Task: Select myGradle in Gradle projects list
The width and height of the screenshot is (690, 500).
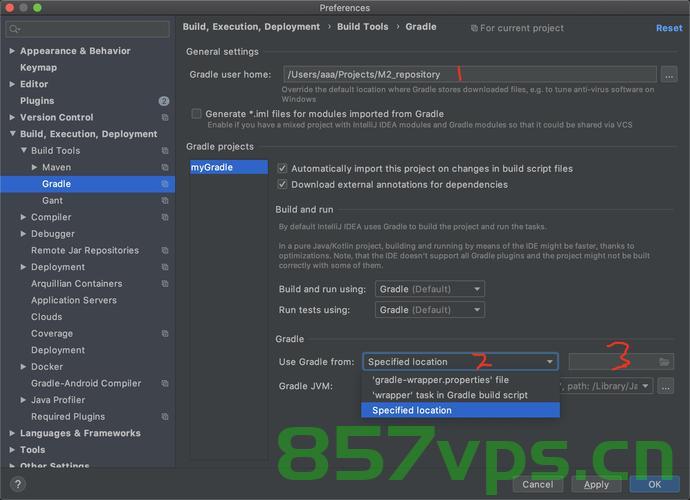Action: tap(229, 167)
